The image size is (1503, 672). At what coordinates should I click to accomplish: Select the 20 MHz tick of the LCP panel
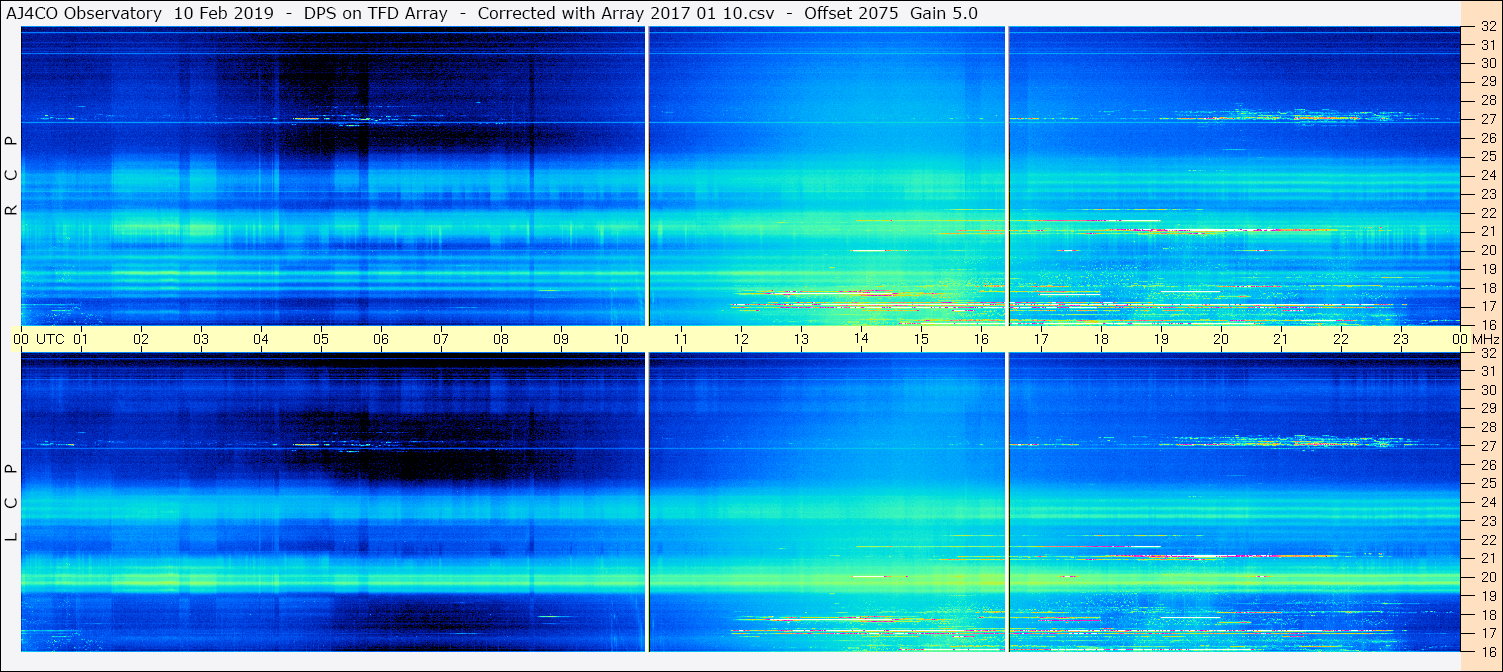[1488, 577]
